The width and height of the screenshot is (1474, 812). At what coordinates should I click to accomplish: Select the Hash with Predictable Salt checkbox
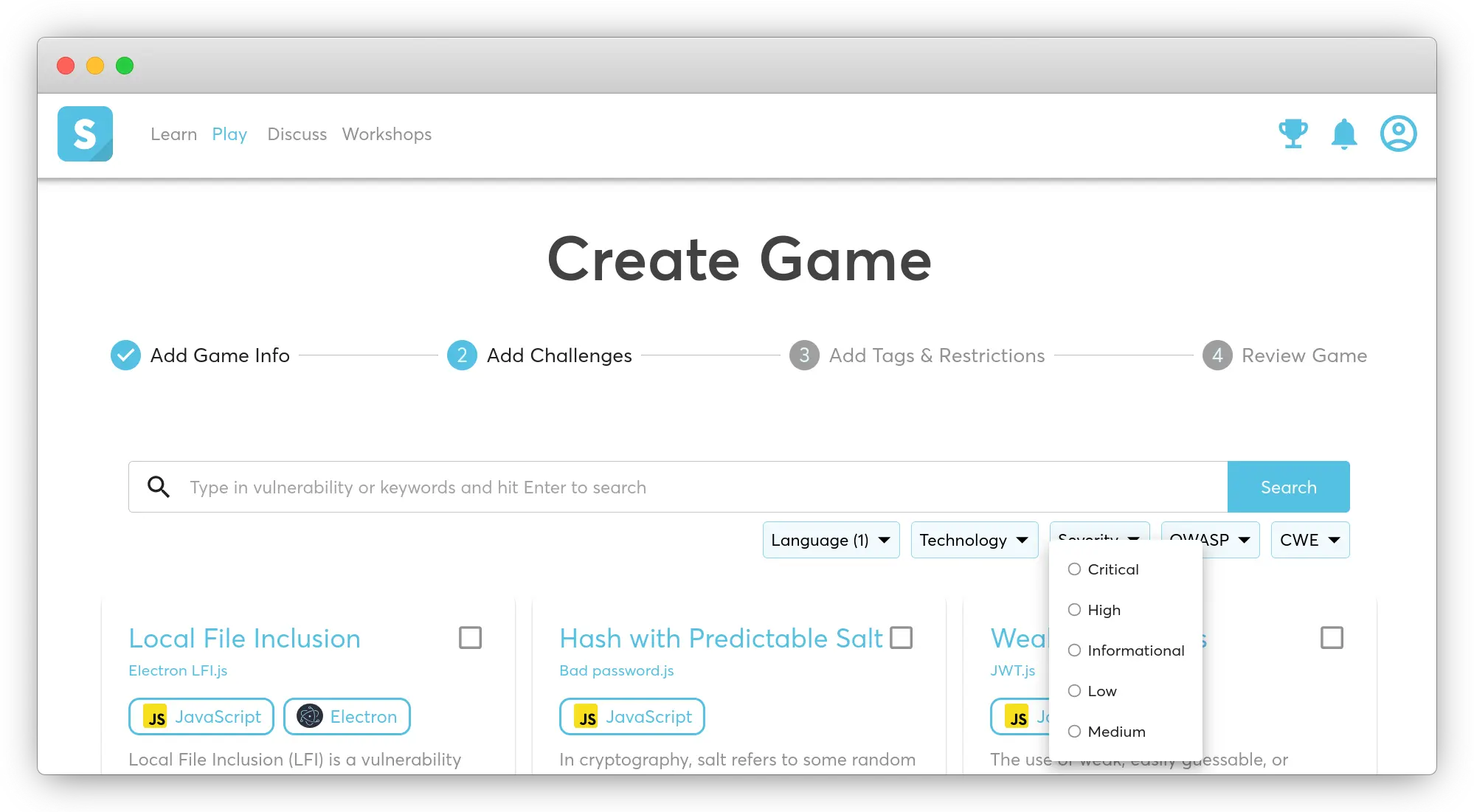pos(902,636)
